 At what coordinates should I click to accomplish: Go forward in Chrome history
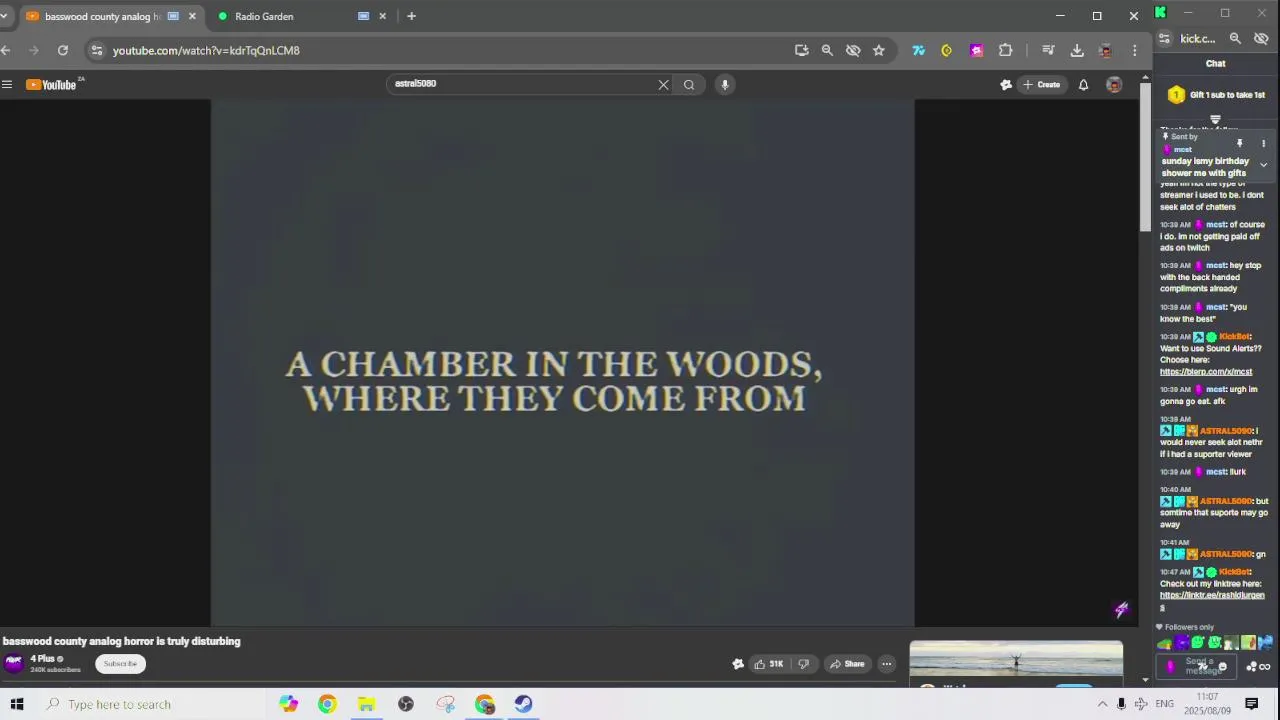[x=35, y=50]
